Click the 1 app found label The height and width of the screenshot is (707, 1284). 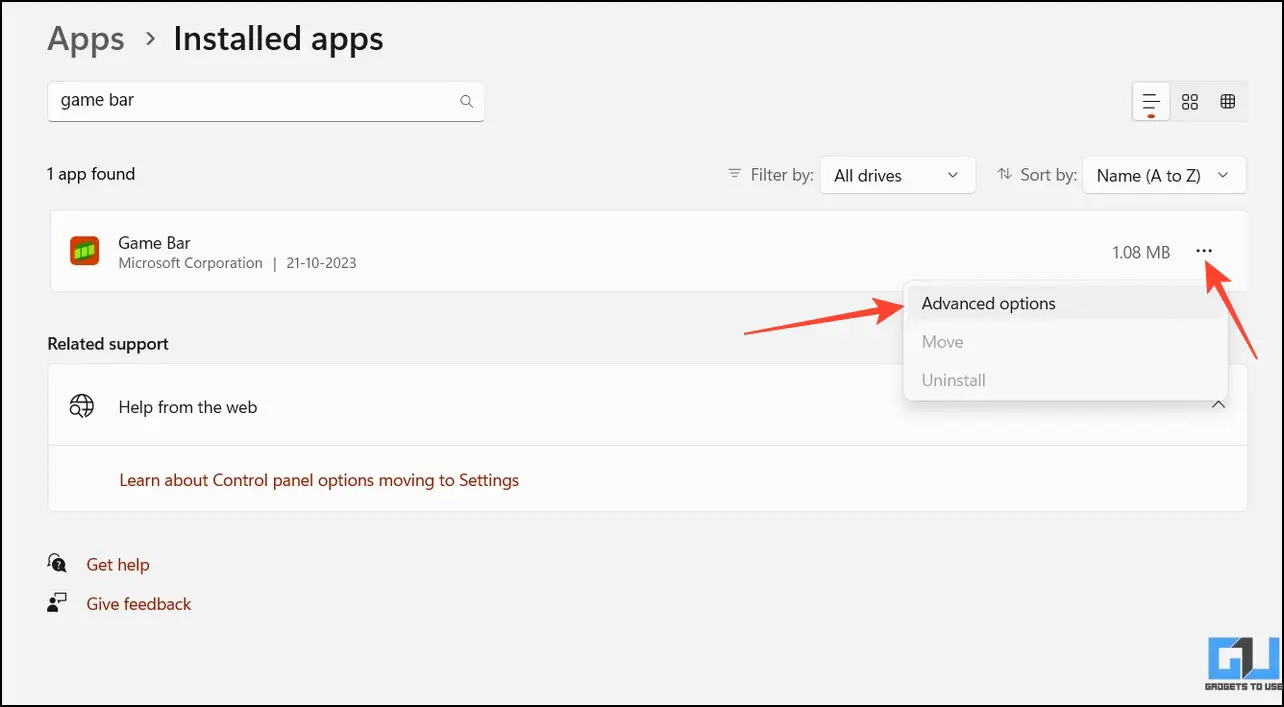click(x=91, y=174)
